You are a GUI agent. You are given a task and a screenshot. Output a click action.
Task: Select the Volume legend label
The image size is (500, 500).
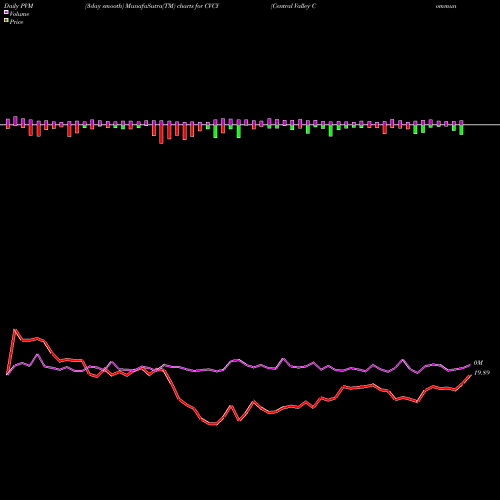click(x=19, y=14)
